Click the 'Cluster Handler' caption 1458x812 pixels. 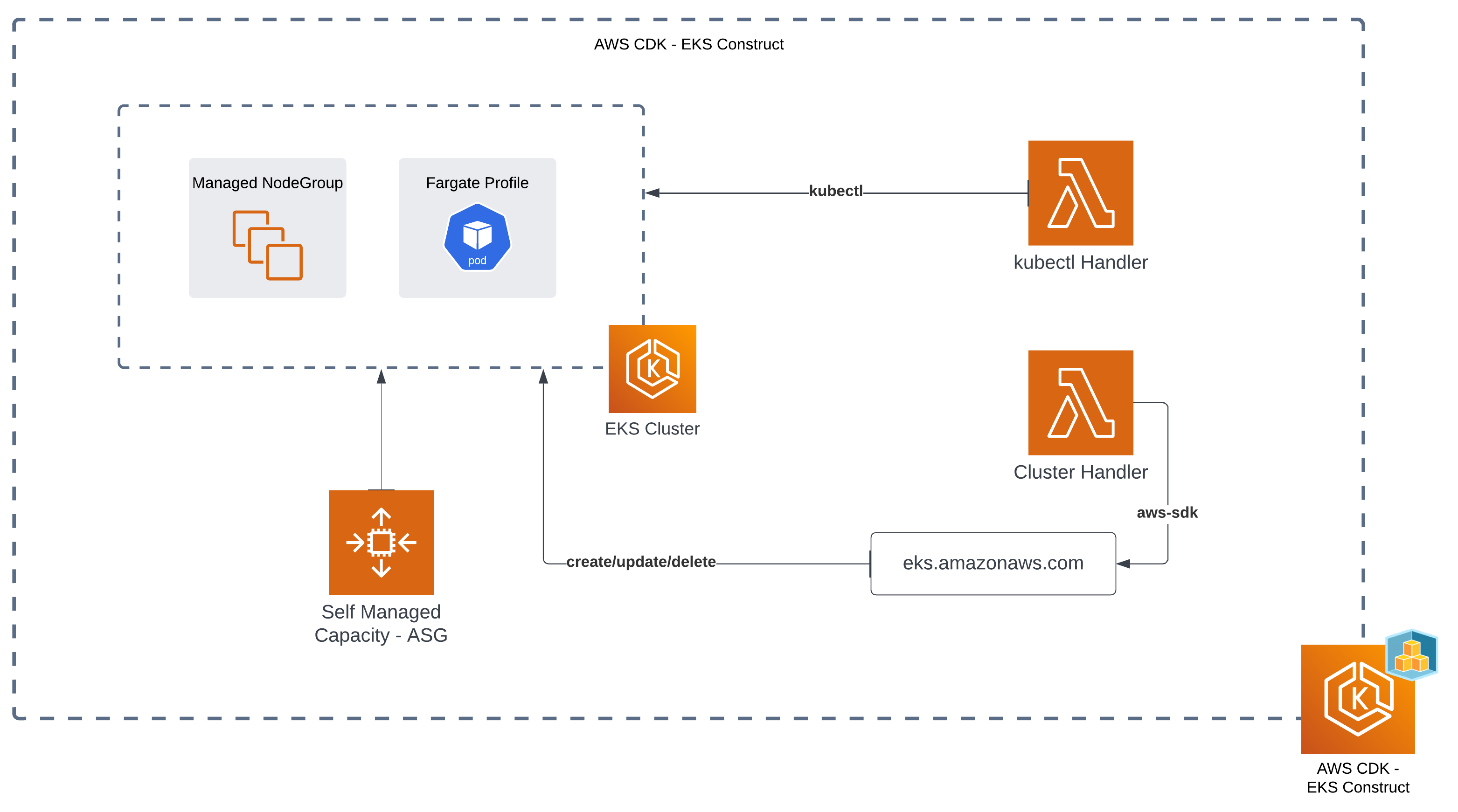[x=1080, y=472]
